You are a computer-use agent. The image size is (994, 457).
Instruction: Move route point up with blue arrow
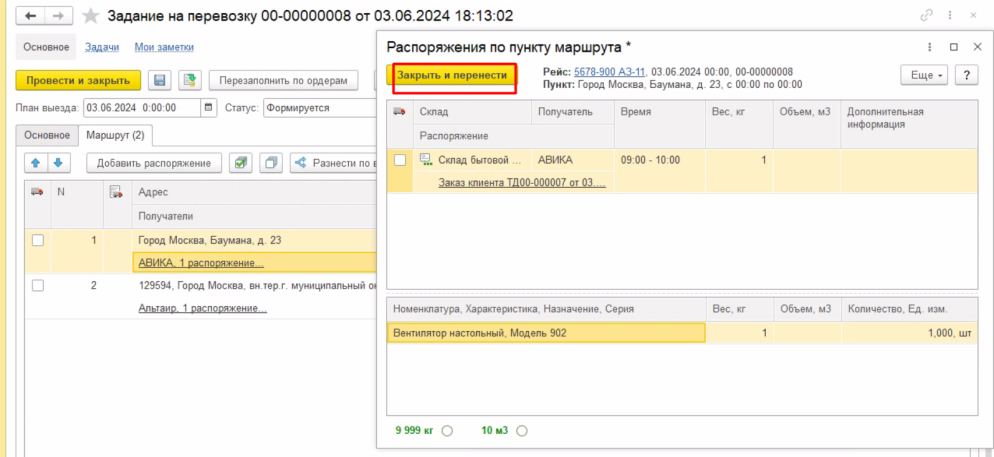[x=33, y=163]
